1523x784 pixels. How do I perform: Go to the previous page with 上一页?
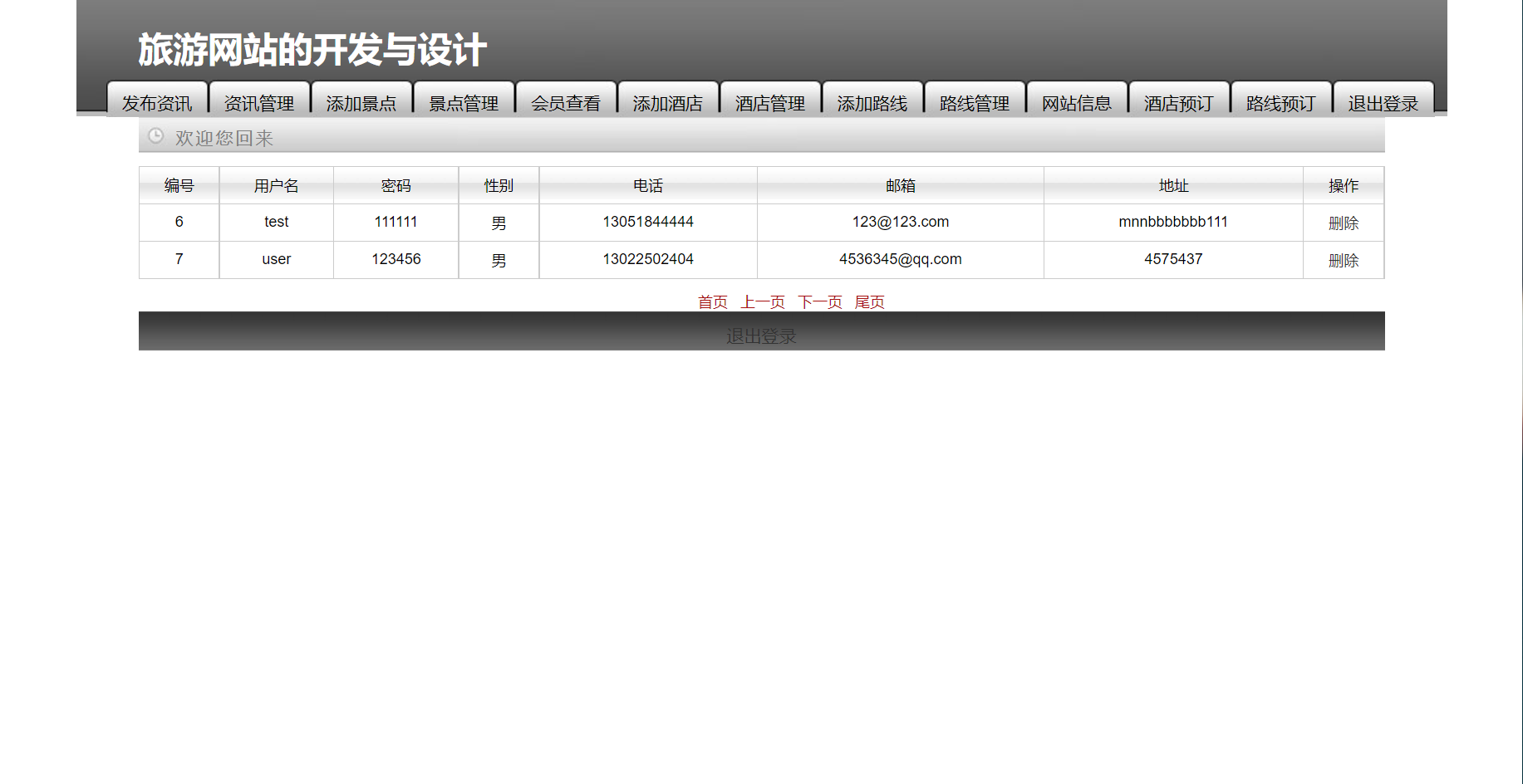tap(763, 302)
